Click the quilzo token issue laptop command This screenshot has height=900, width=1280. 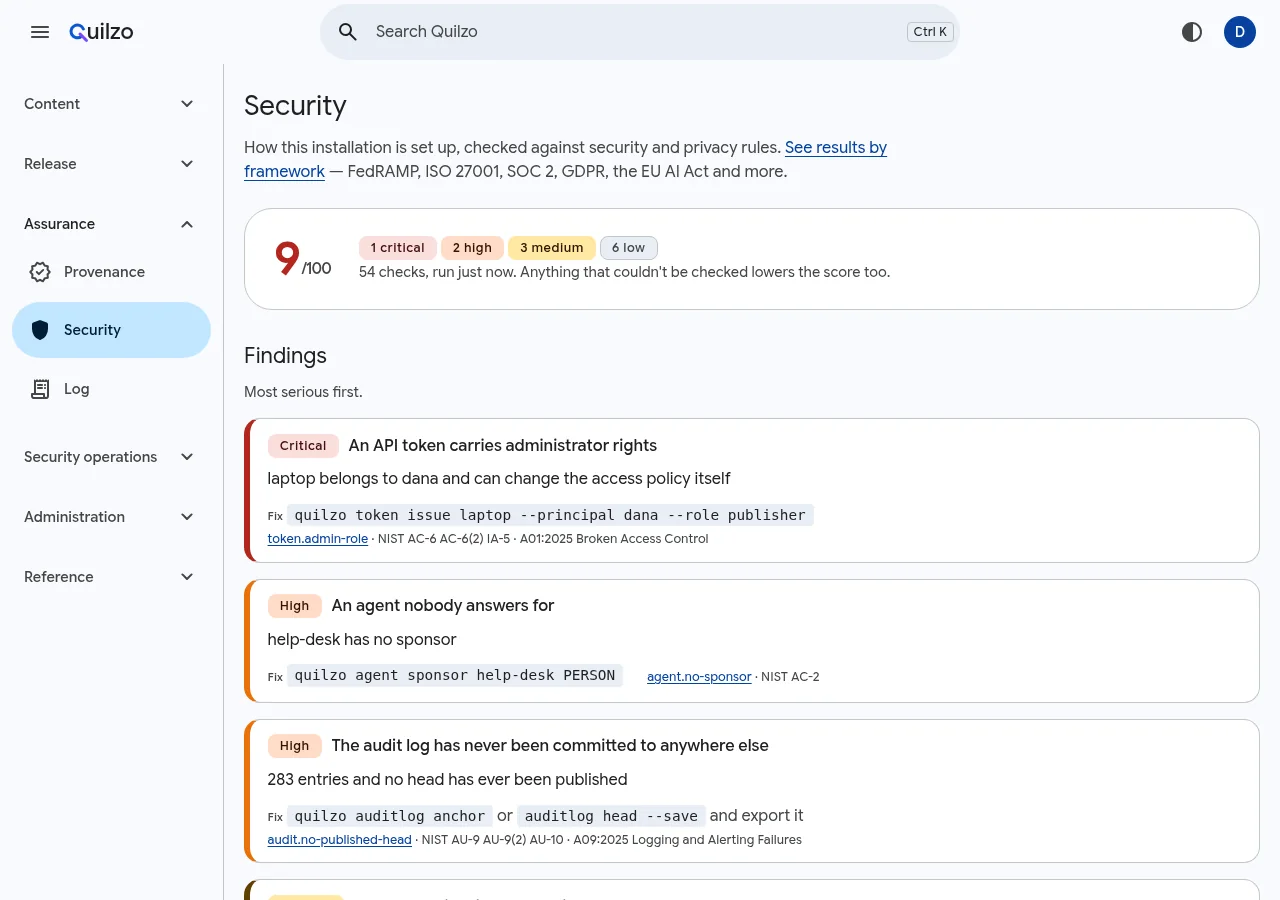550,515
